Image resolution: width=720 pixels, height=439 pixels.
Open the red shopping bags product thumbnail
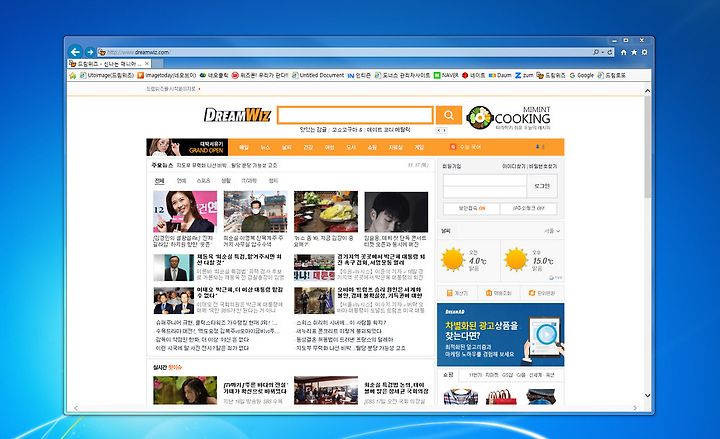click(501, 397)
